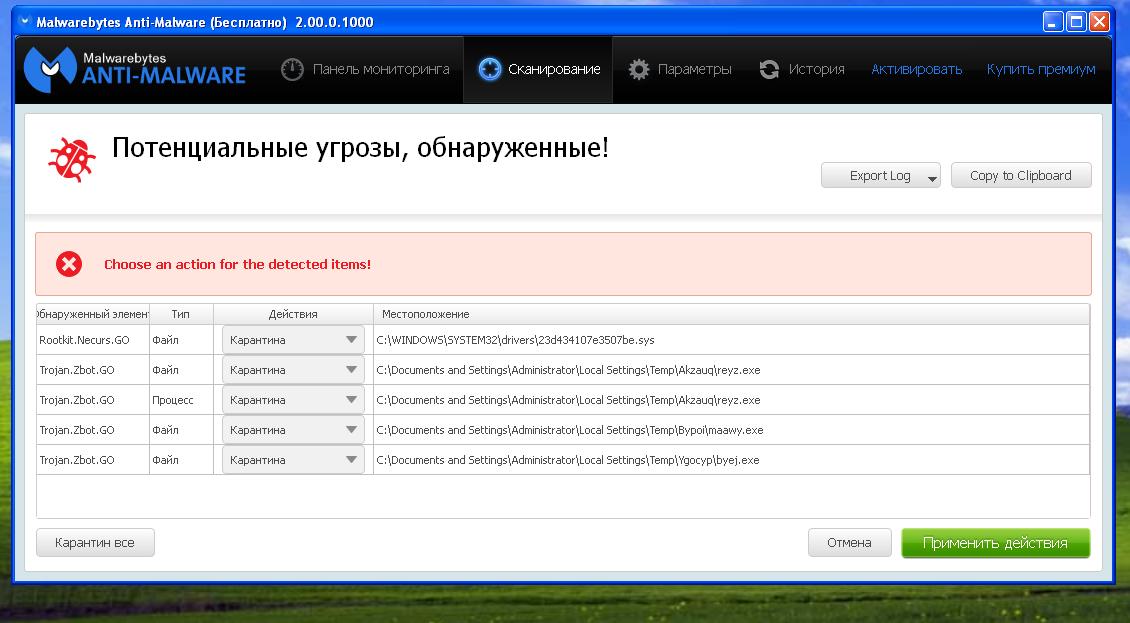
Task: Click the Активировать link
Action: pyautogui.click(x=916, y=69)
